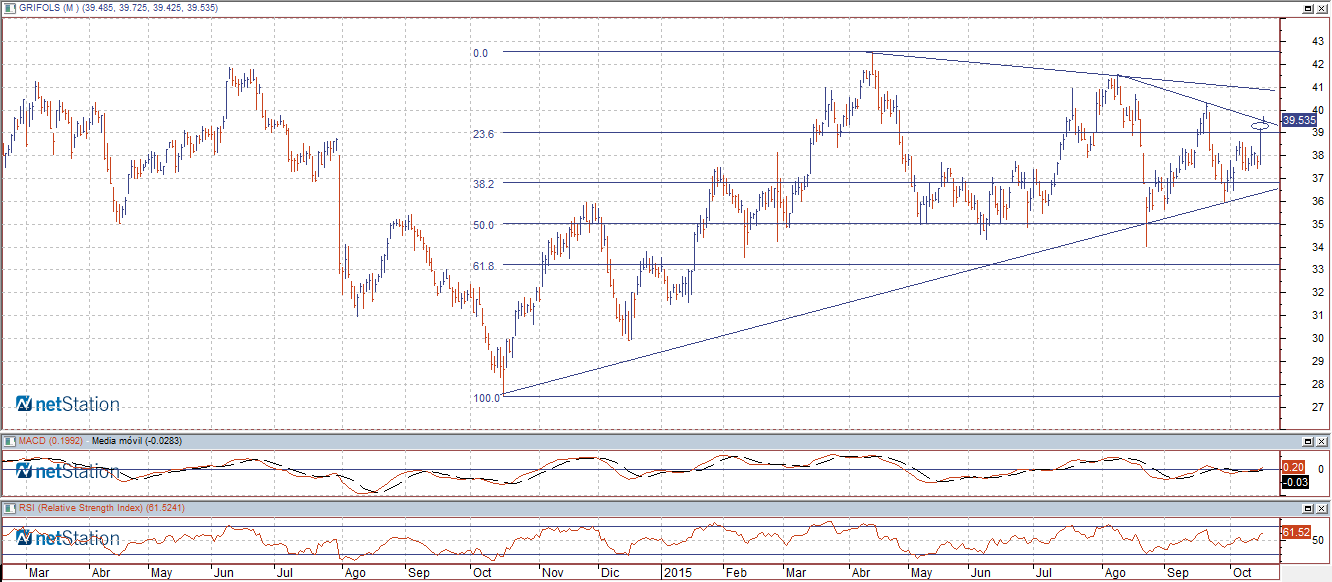
Task: Maximize the RSI indicator panel
Action: pyautogui.click(x=1307, y=509)
